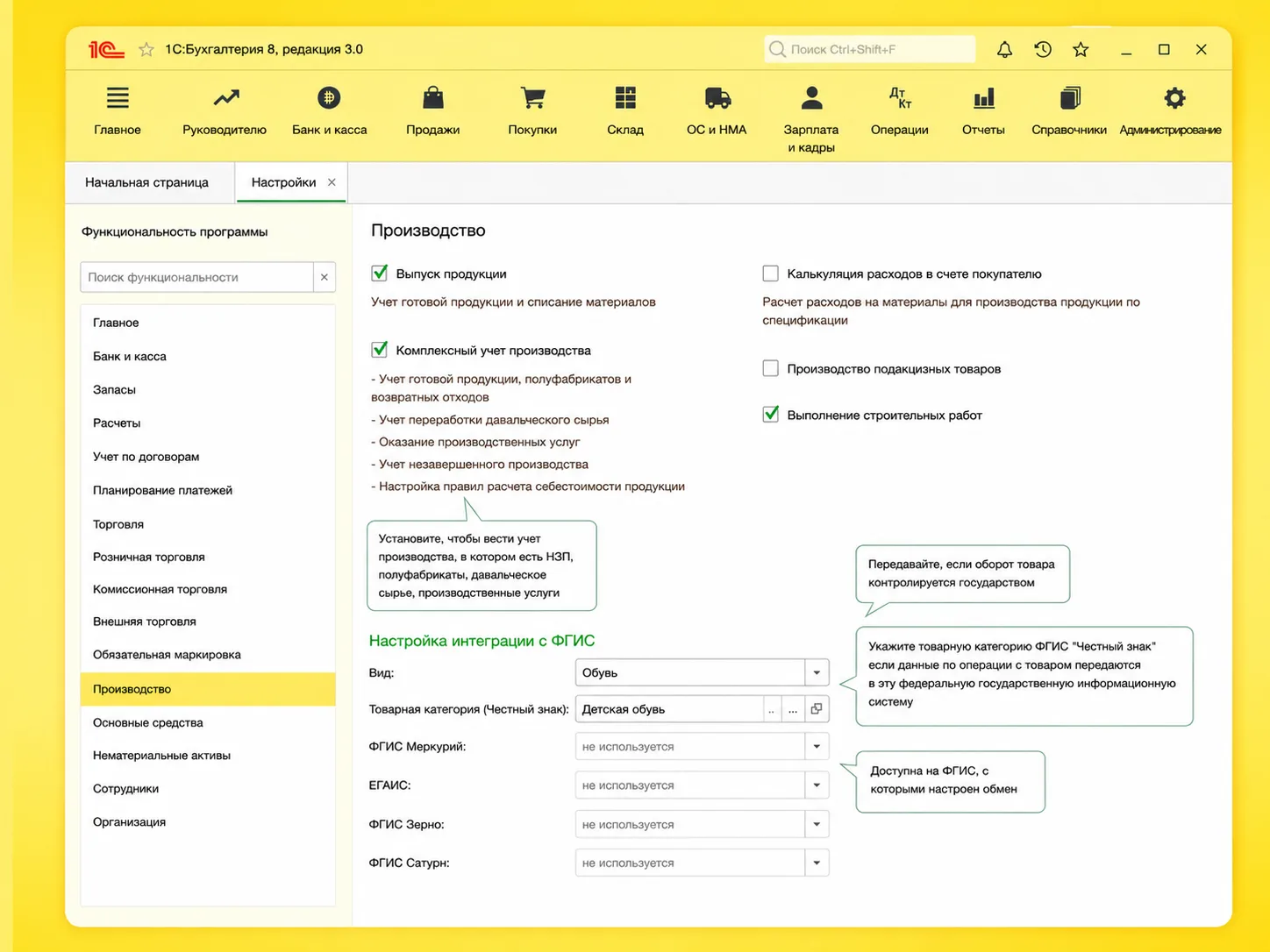Open the Справочники documents icon
This screenshot has width=1270, height=952.
[1070, 97]
